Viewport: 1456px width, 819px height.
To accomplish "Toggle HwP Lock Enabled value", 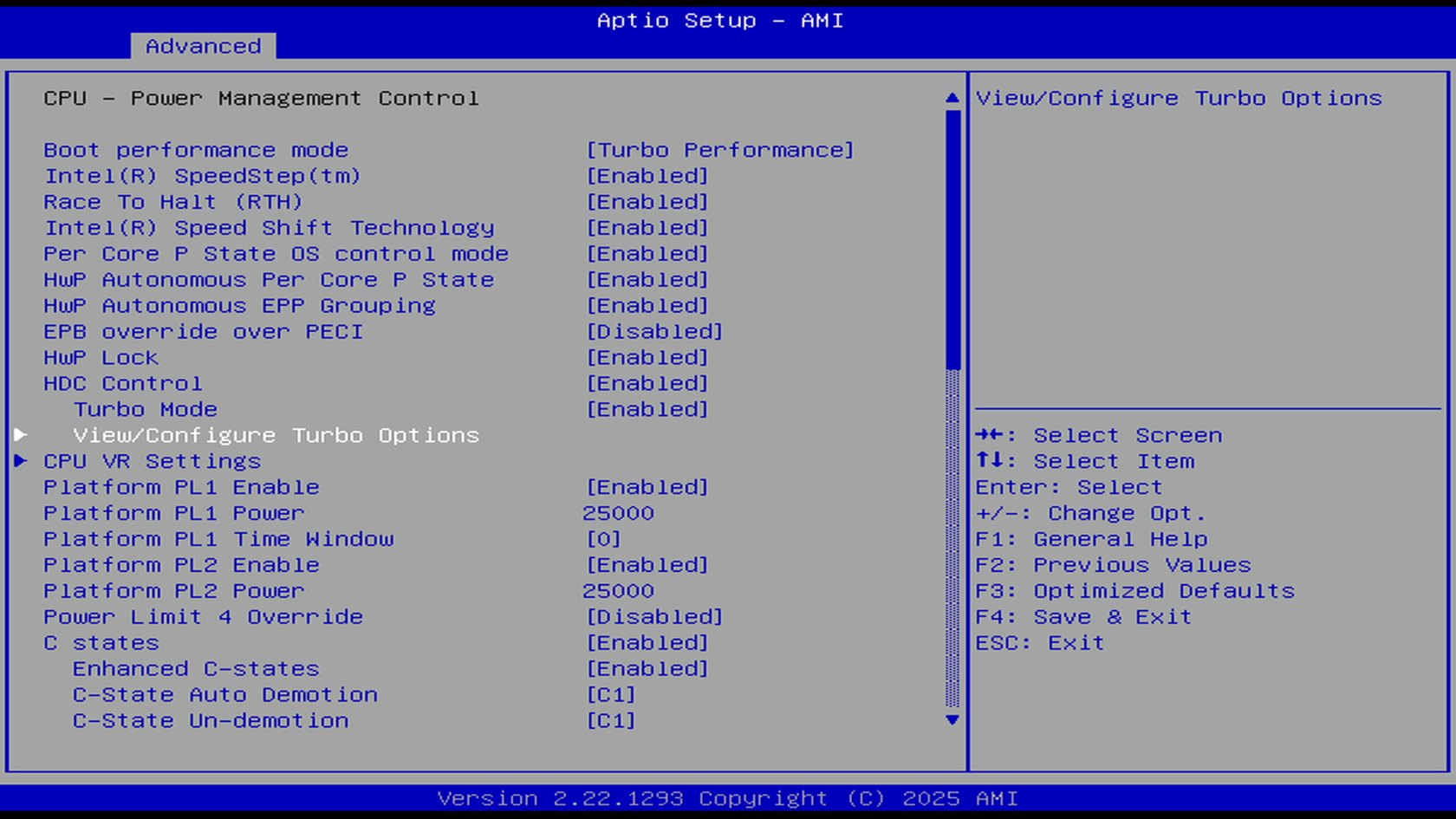I will point(647,358).
